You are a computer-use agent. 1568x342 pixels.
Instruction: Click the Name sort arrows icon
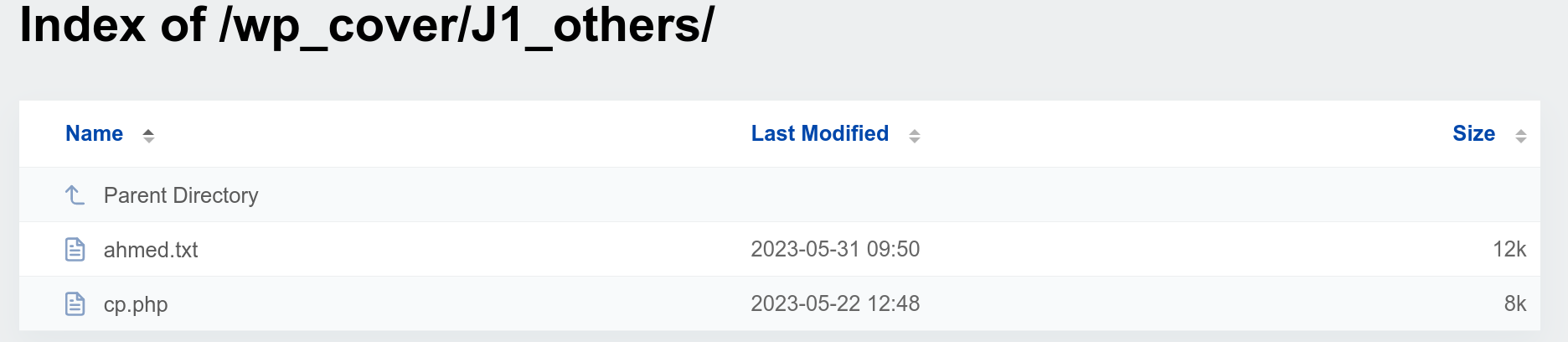tap(148, 136)
